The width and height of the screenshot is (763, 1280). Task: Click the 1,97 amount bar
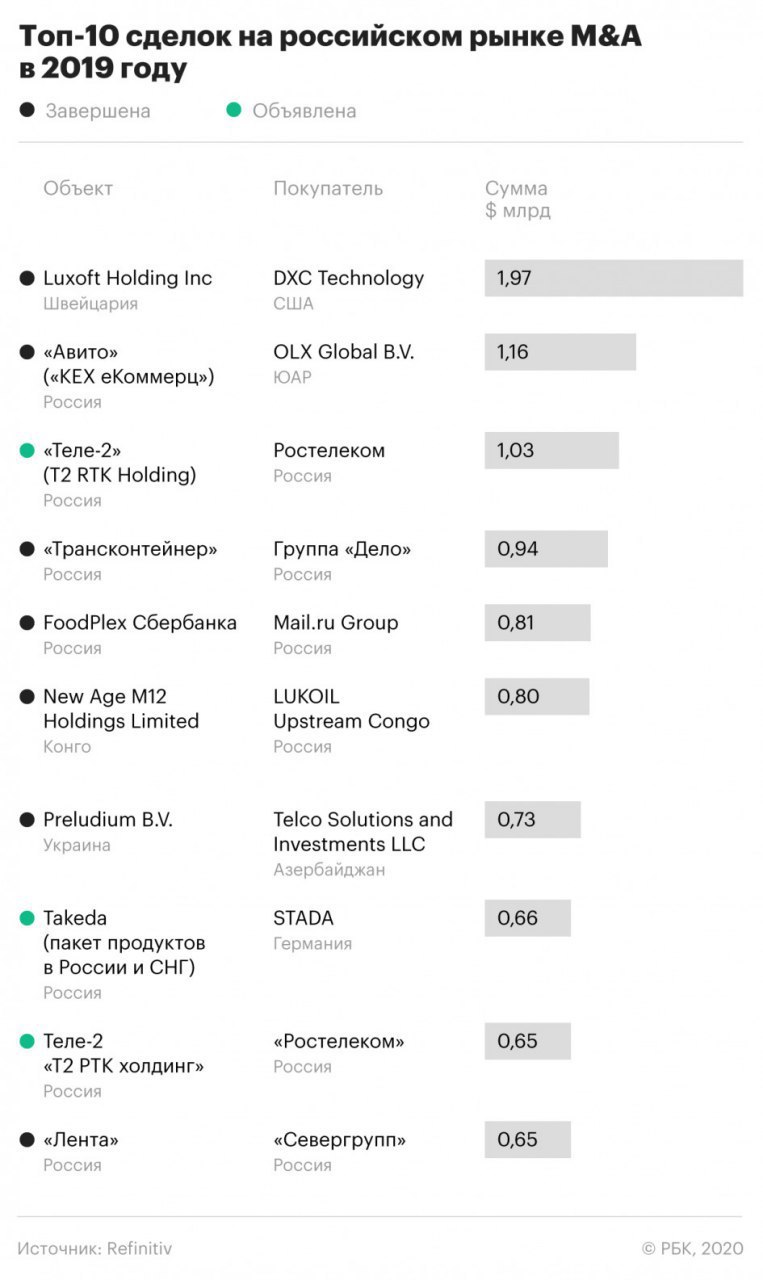tap(613, 278)
